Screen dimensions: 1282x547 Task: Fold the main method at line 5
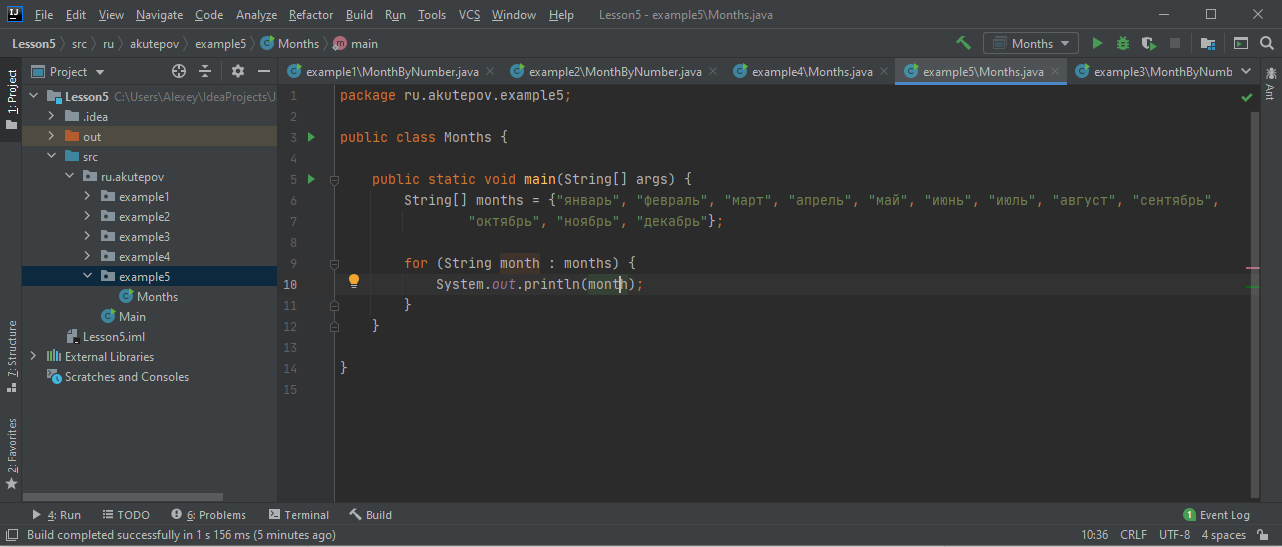[335, 180]
